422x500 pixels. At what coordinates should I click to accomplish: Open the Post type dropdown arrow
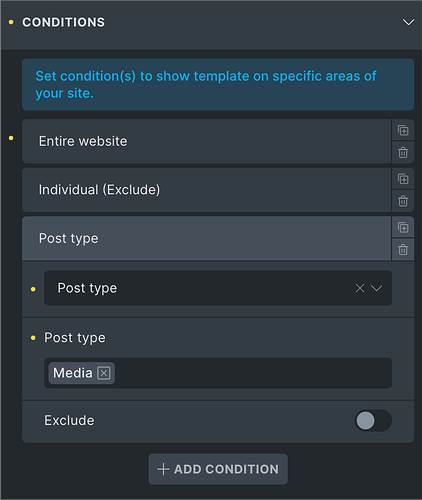click(x=377, y=288)
